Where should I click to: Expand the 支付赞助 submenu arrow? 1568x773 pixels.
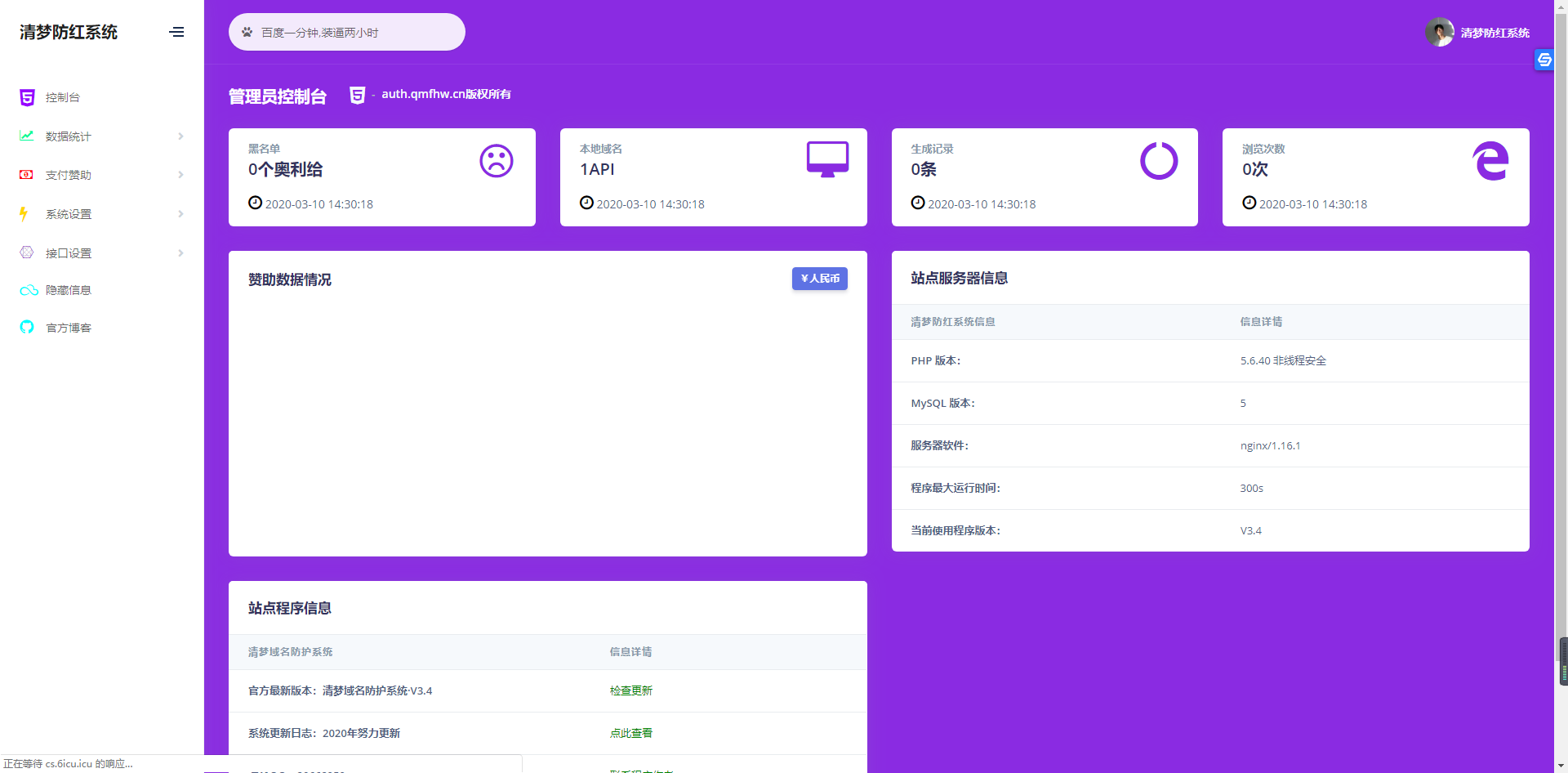tap(180, 175)
